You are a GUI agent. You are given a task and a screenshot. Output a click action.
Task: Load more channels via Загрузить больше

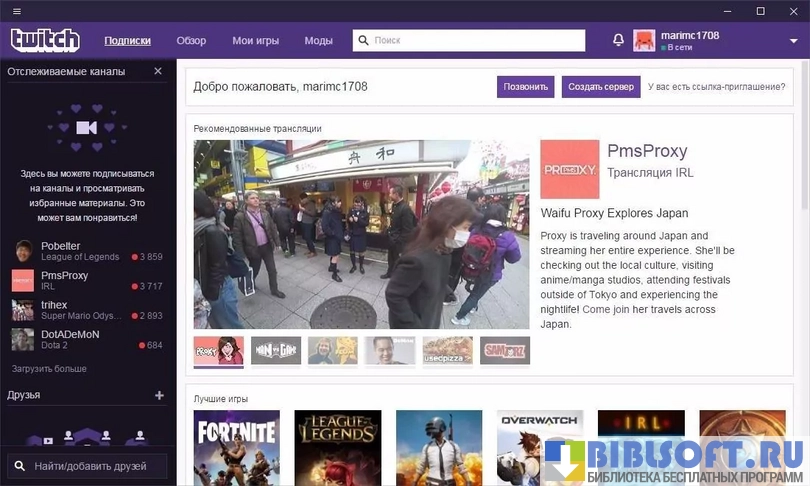[49, 369]
